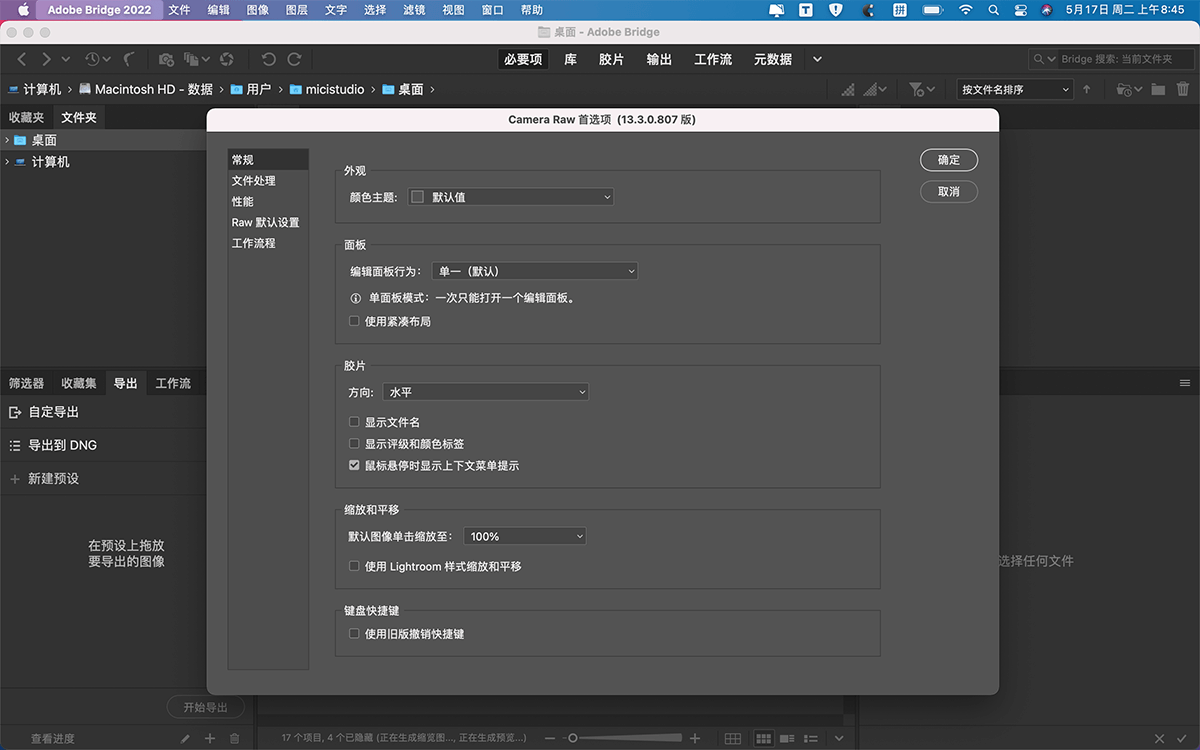This screenshot has width=1200, height=750.
Task: Open the recent files clock icon
Action: (92, 60)
